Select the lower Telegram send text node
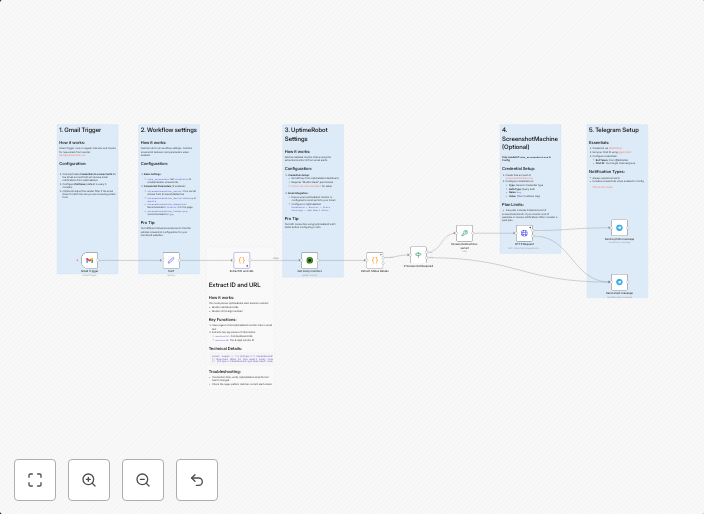 (x=619, y=282)
